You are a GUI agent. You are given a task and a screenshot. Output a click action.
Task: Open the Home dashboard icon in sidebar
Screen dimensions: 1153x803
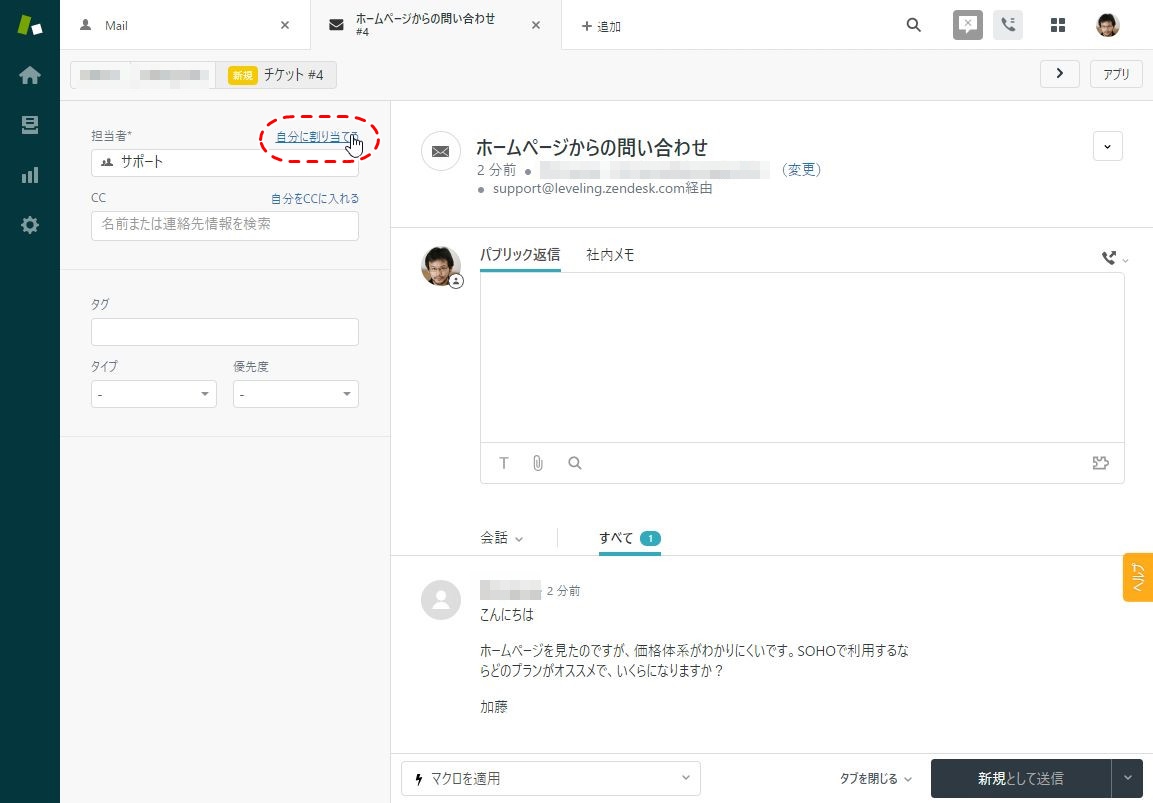pyautogui.click(x=30, y=75)
